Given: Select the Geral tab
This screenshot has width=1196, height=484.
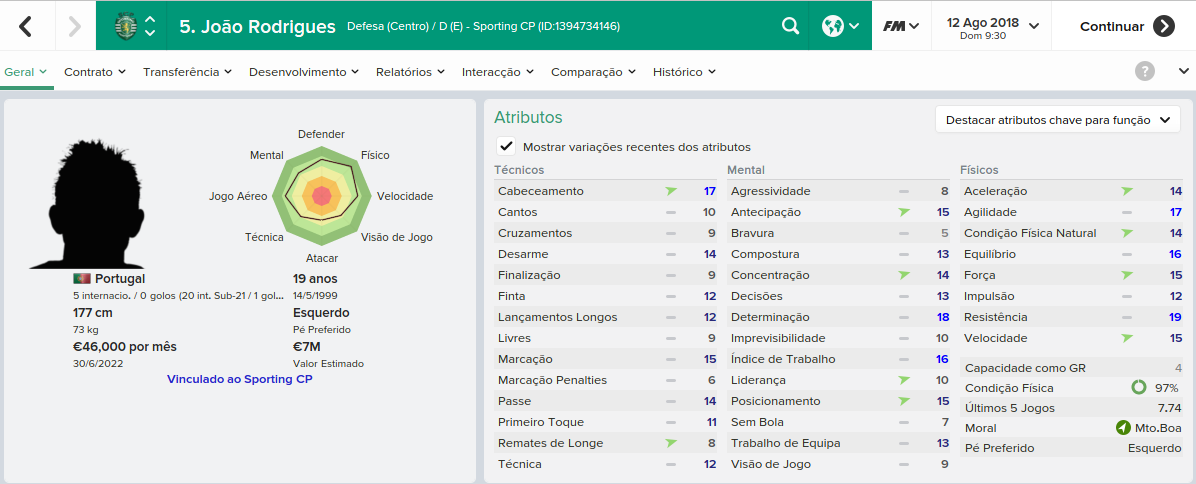Looking at the screenshot, I should 26,72.
